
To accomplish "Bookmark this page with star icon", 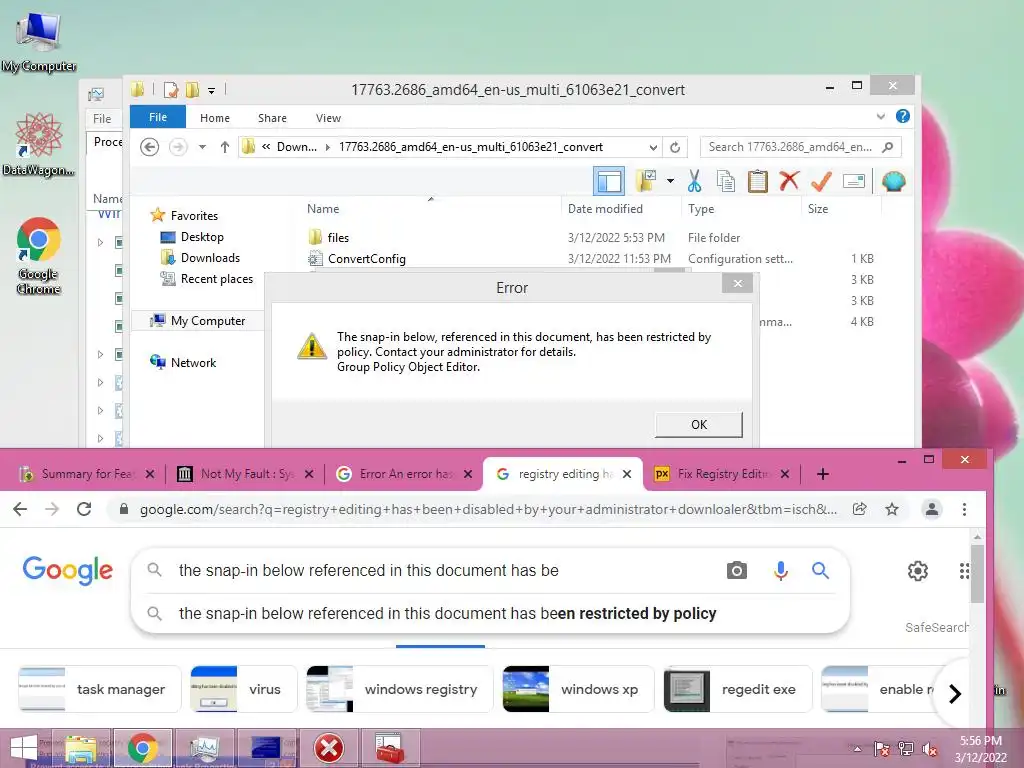I will click(892, 509).
